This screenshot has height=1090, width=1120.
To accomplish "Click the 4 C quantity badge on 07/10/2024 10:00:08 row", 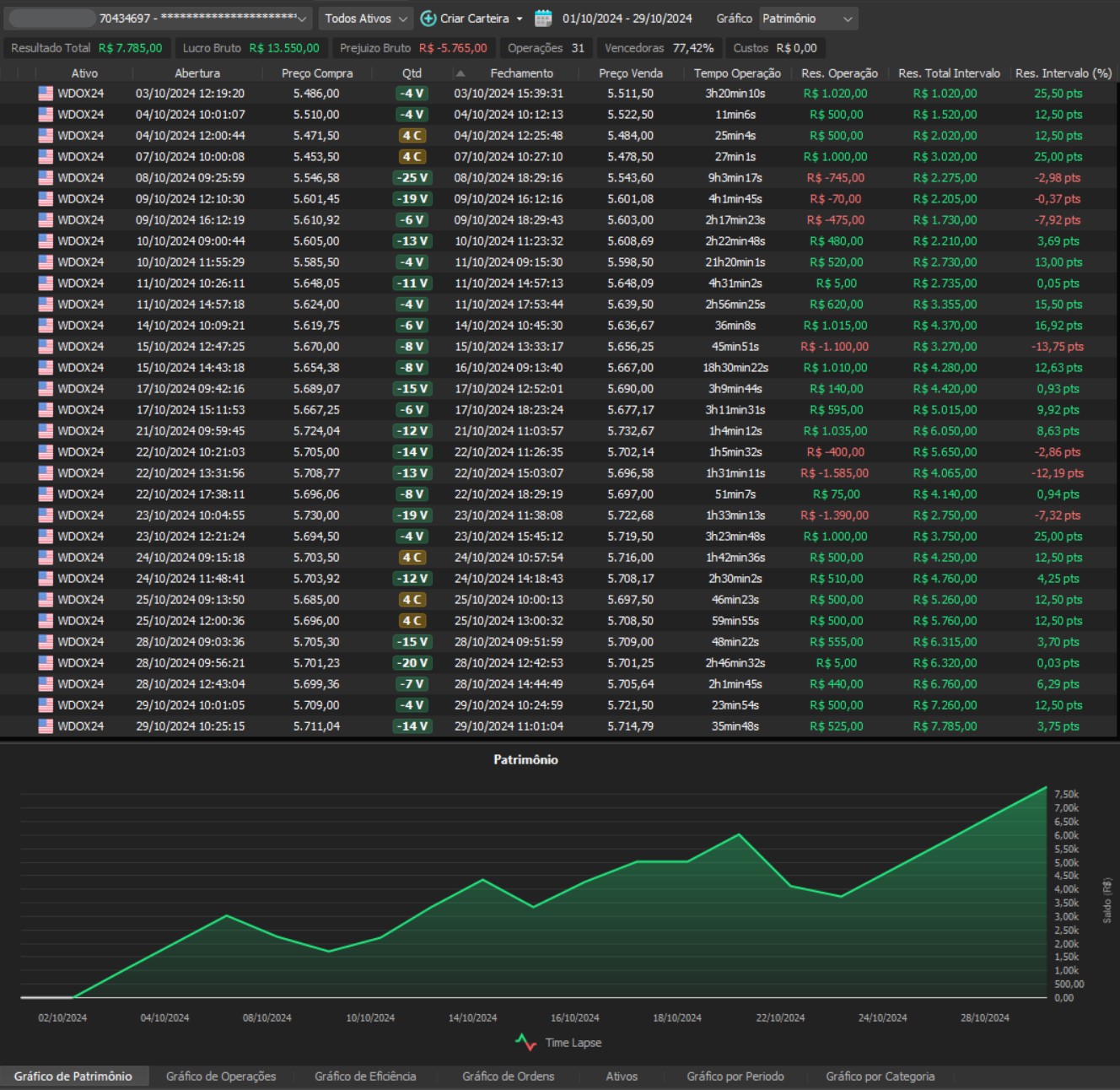I will (x=412, y=157).
